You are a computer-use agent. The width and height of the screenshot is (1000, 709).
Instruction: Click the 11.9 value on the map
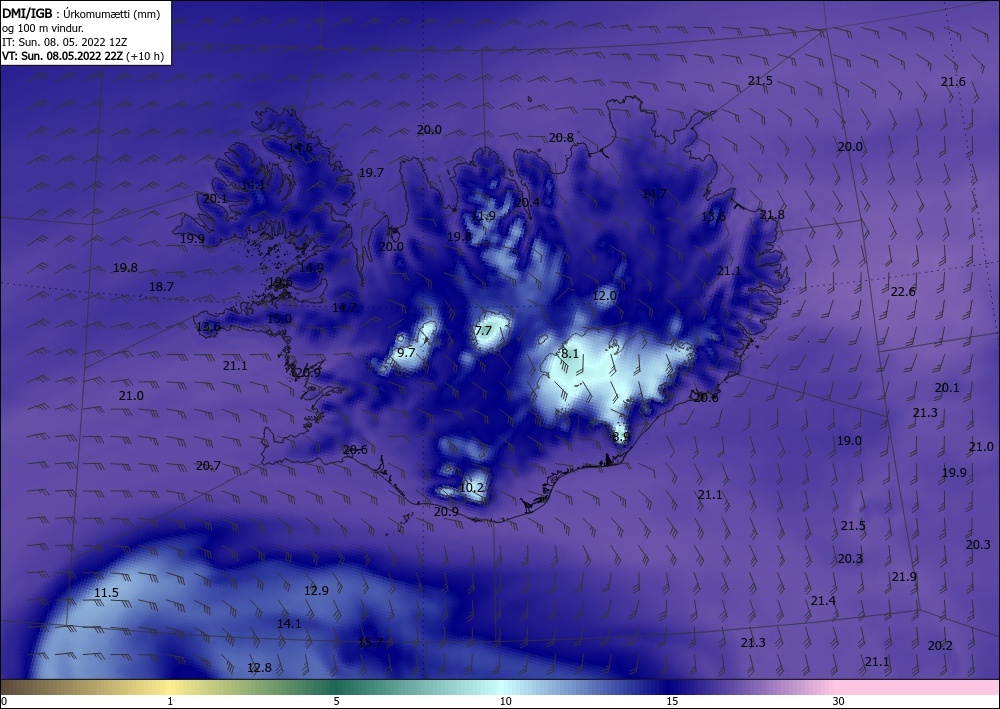[x=483, y=216]
